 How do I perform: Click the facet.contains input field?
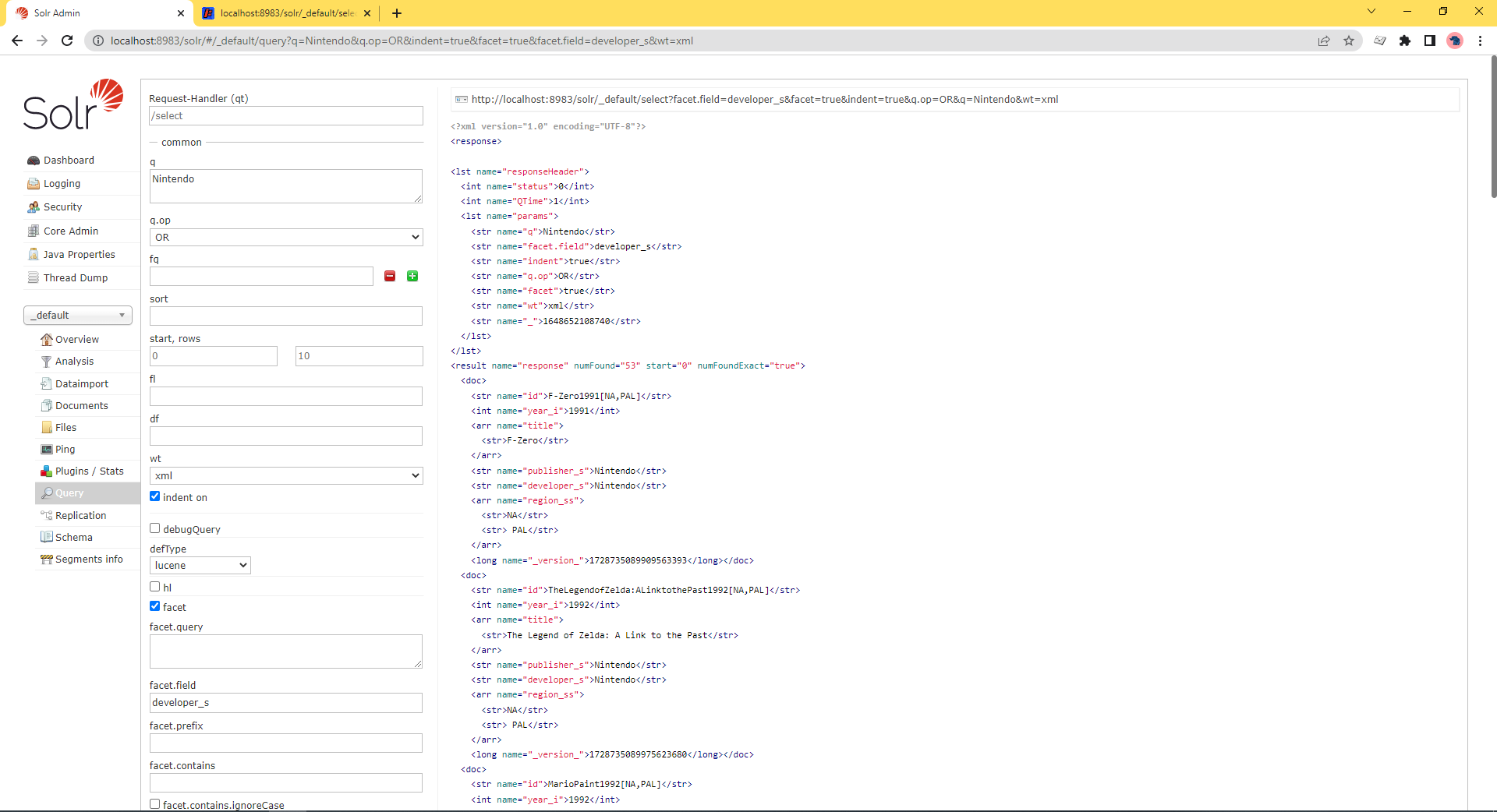pyautogui.click(x=286, y=783)
